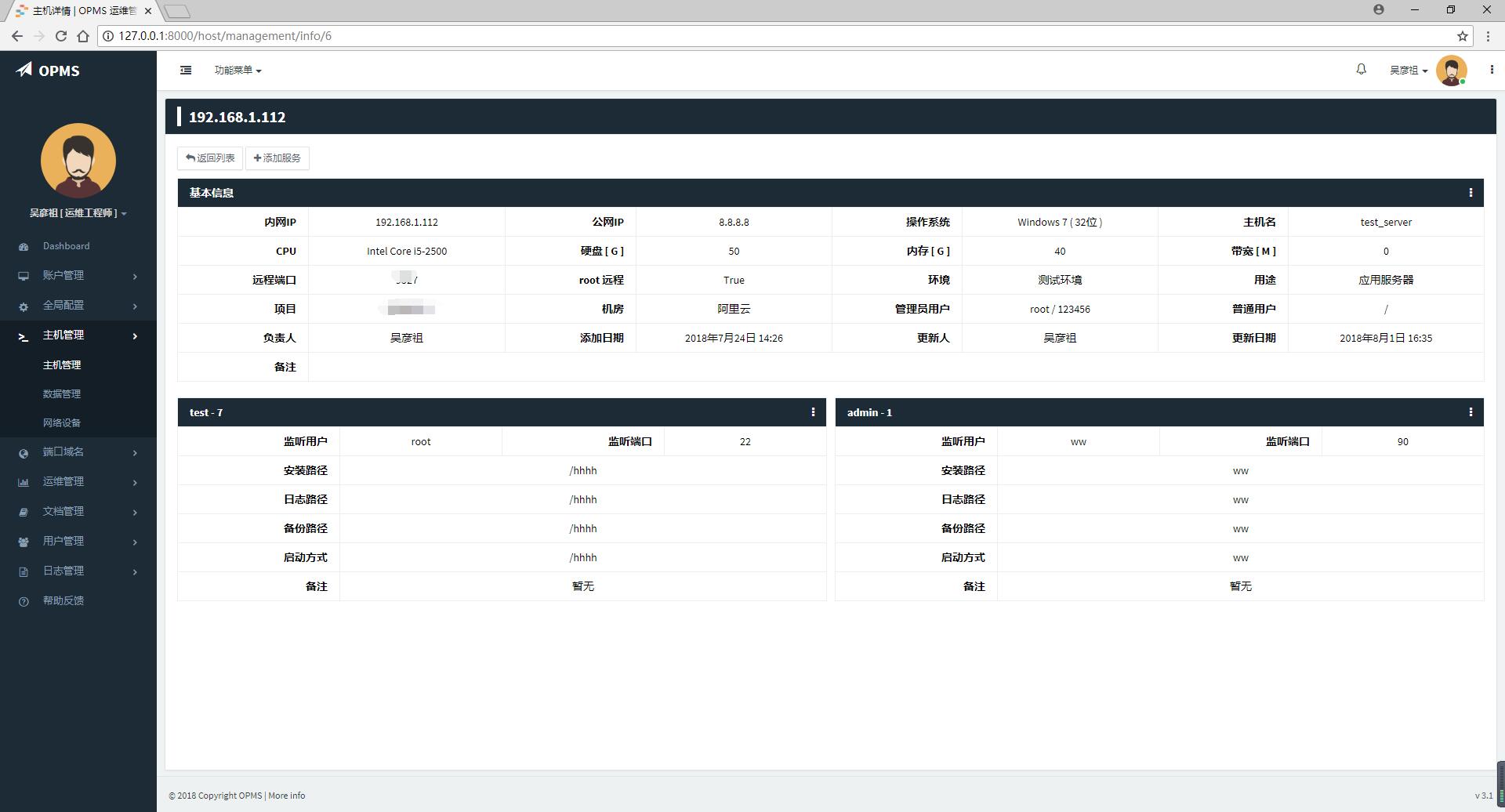This screenshot has width=1505, height=812.
Task: Select 数据管理 submenu item
Action: 62,394
